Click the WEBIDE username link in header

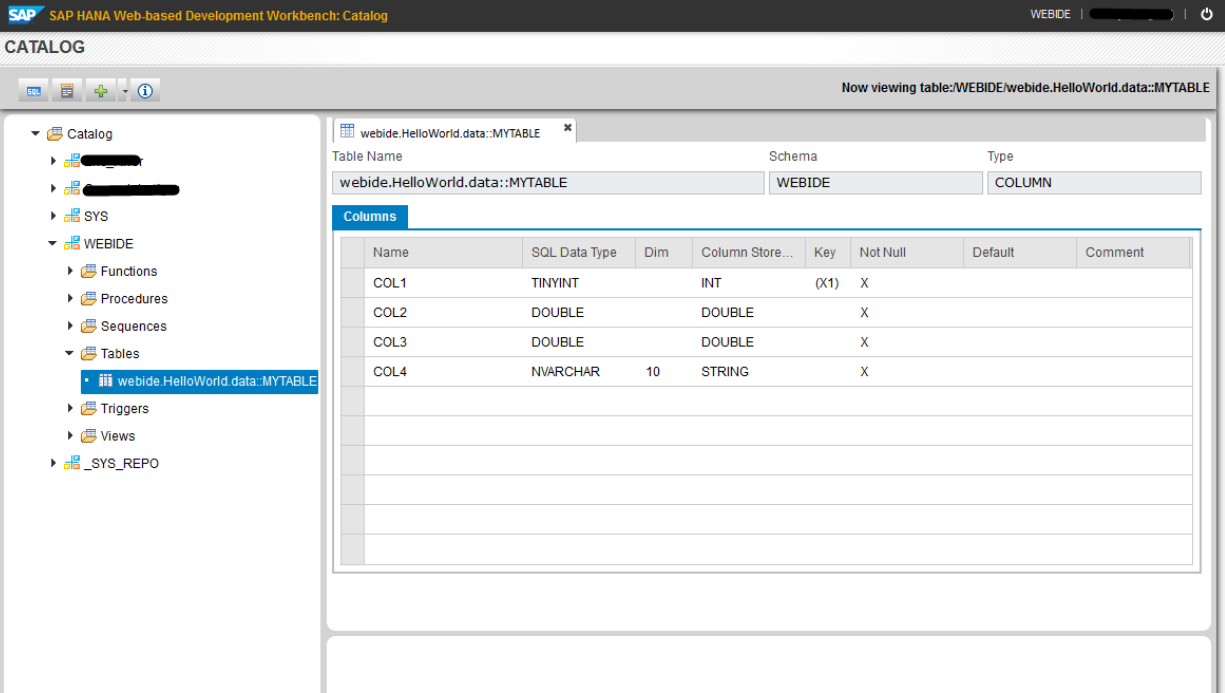coord(1051,14)
